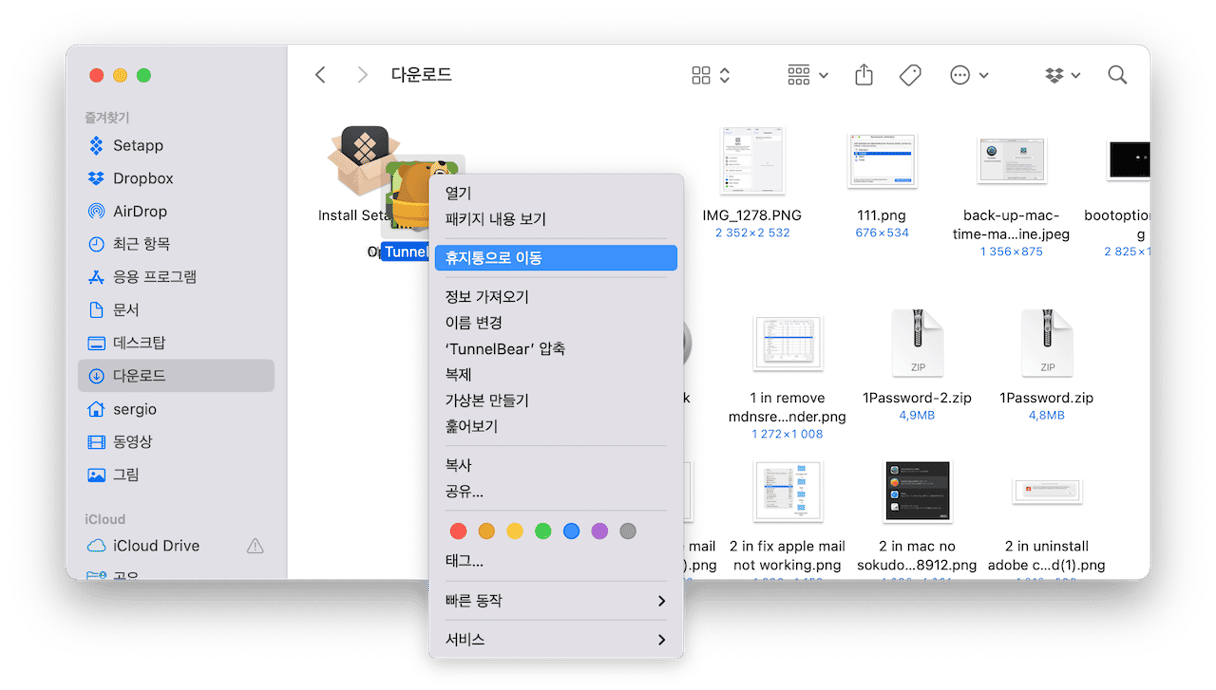Open 그림 in the sidebar
This screenshot has height=690, width=1216.
click(175, 475)
